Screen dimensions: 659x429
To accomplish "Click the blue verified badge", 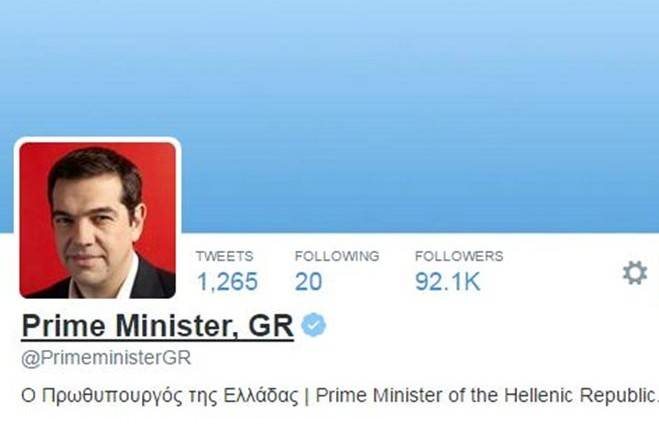I will pyautogui.click(x=314, y=325).
